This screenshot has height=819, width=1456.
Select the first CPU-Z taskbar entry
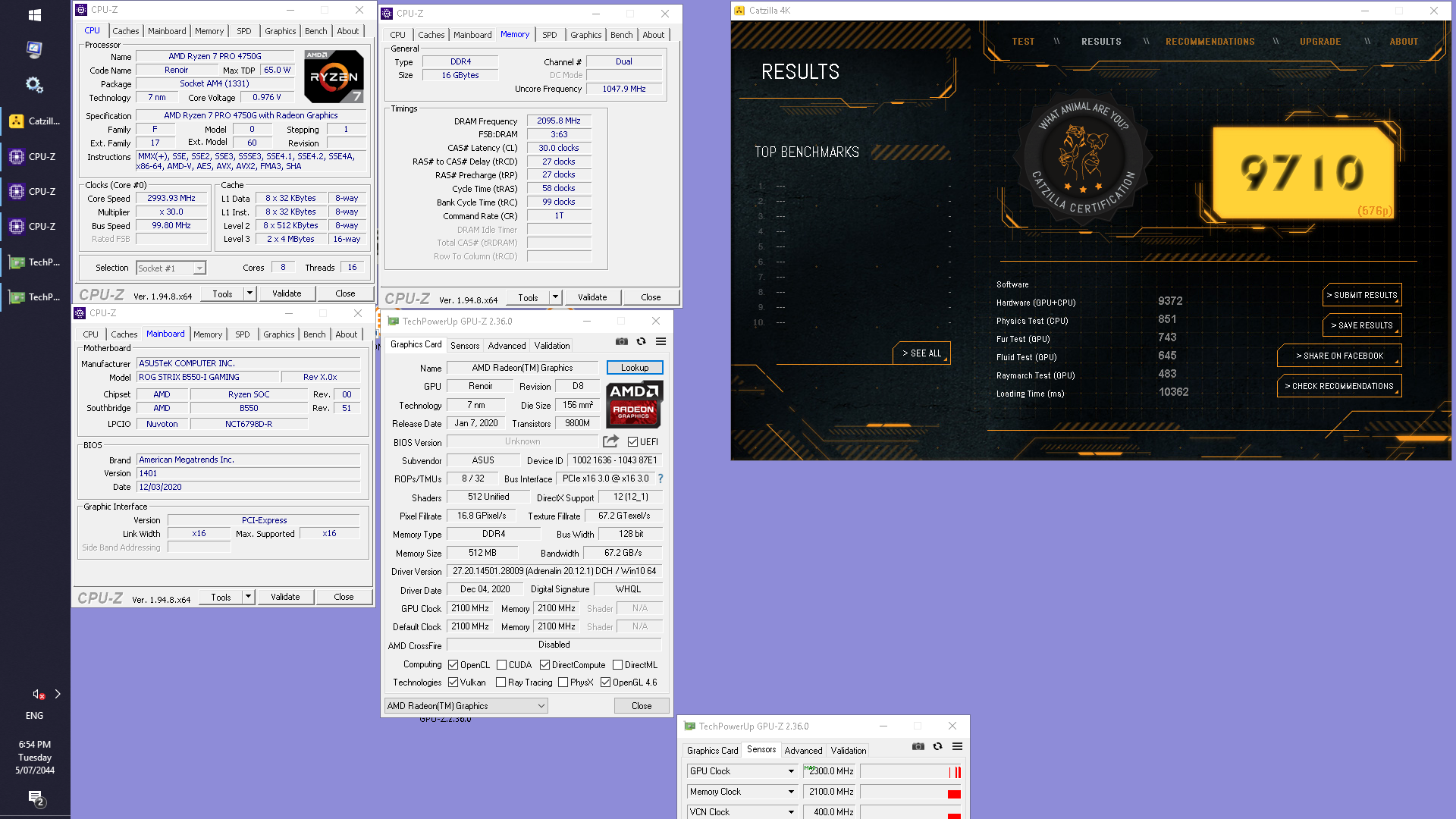point(35,156)
